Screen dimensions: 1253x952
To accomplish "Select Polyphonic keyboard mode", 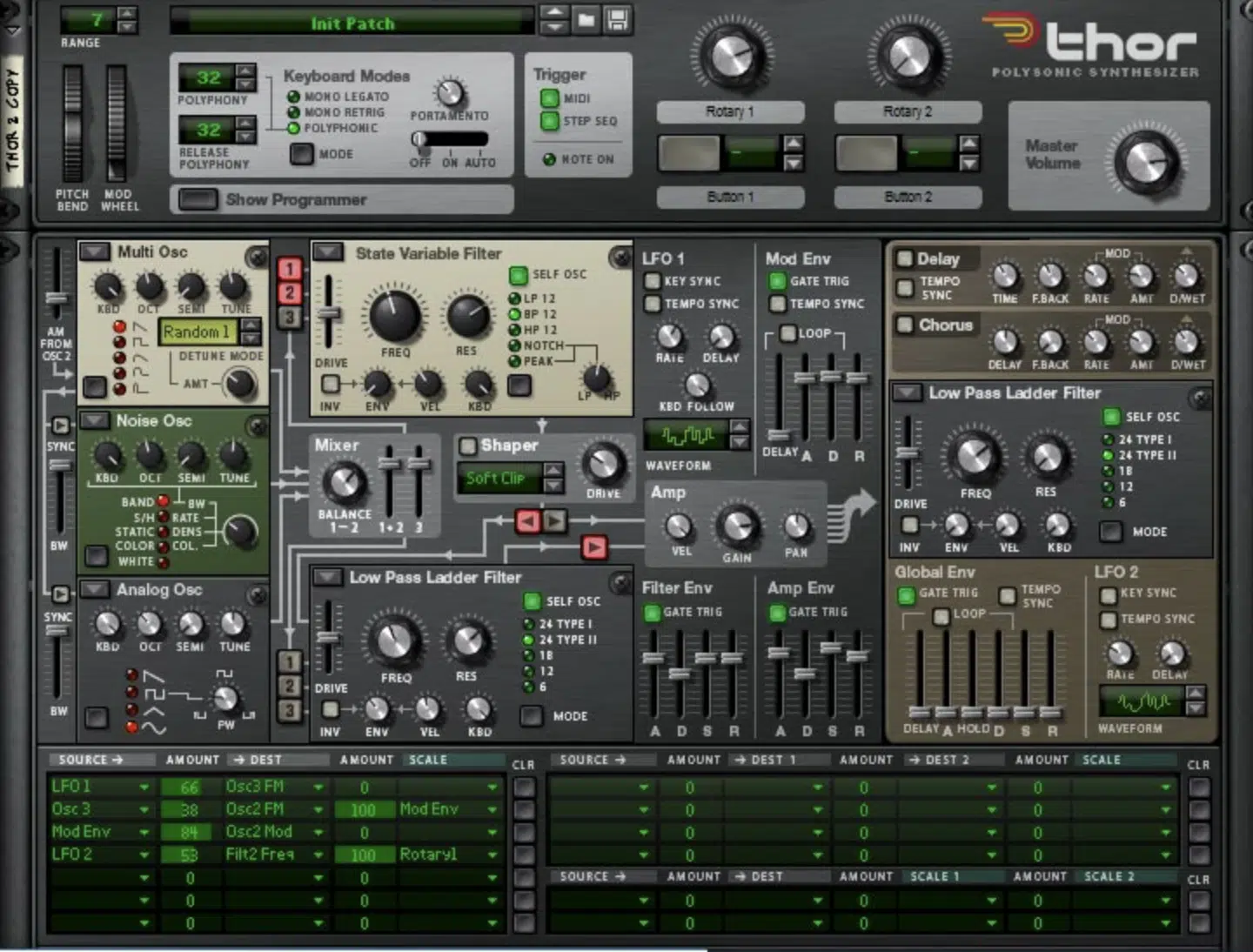I will pyautogui.click(x=294, y=128).
